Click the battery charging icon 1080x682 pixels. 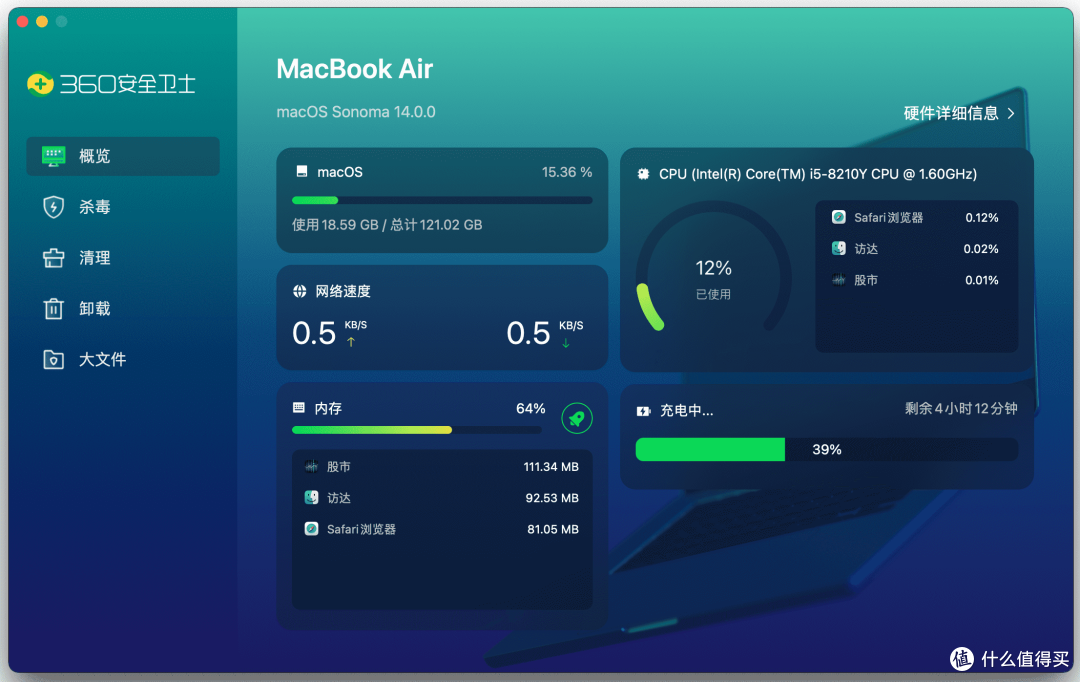[643, 411]
